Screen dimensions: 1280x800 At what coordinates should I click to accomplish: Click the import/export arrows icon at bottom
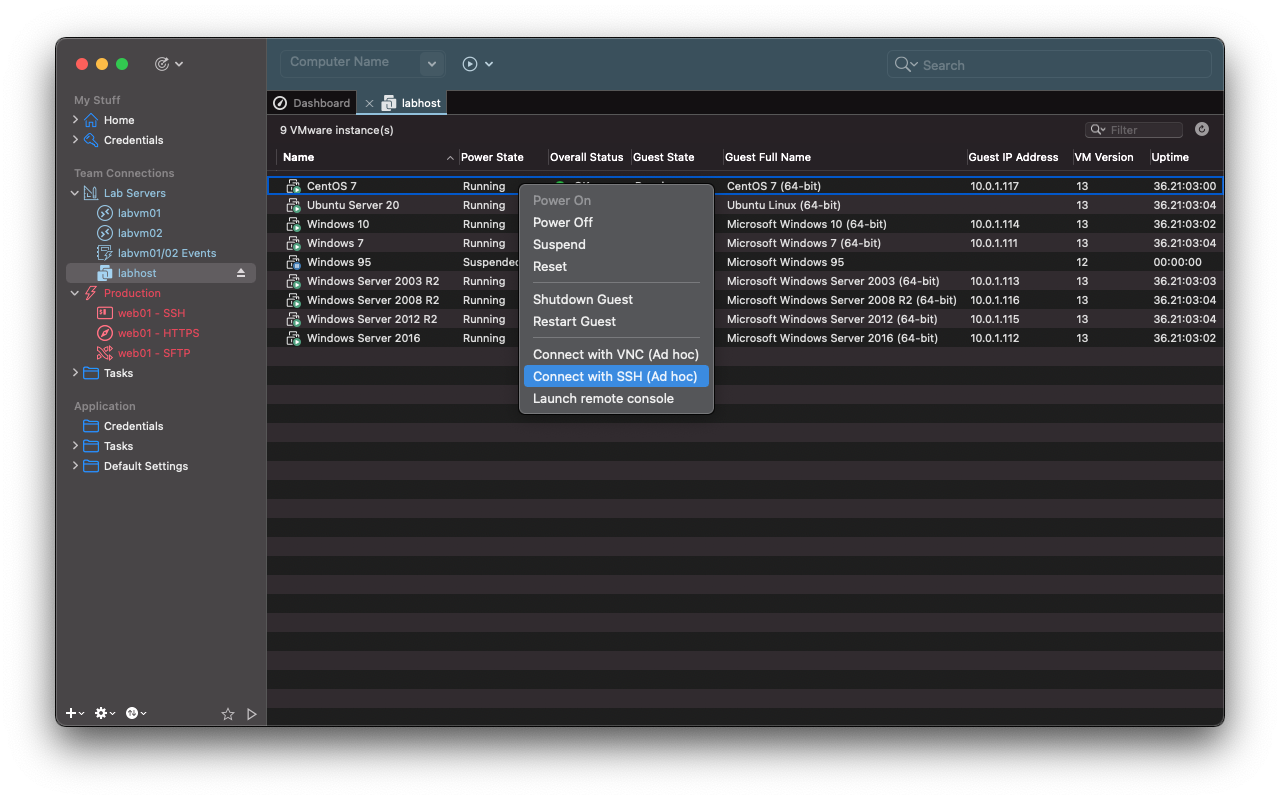(134, 713)
